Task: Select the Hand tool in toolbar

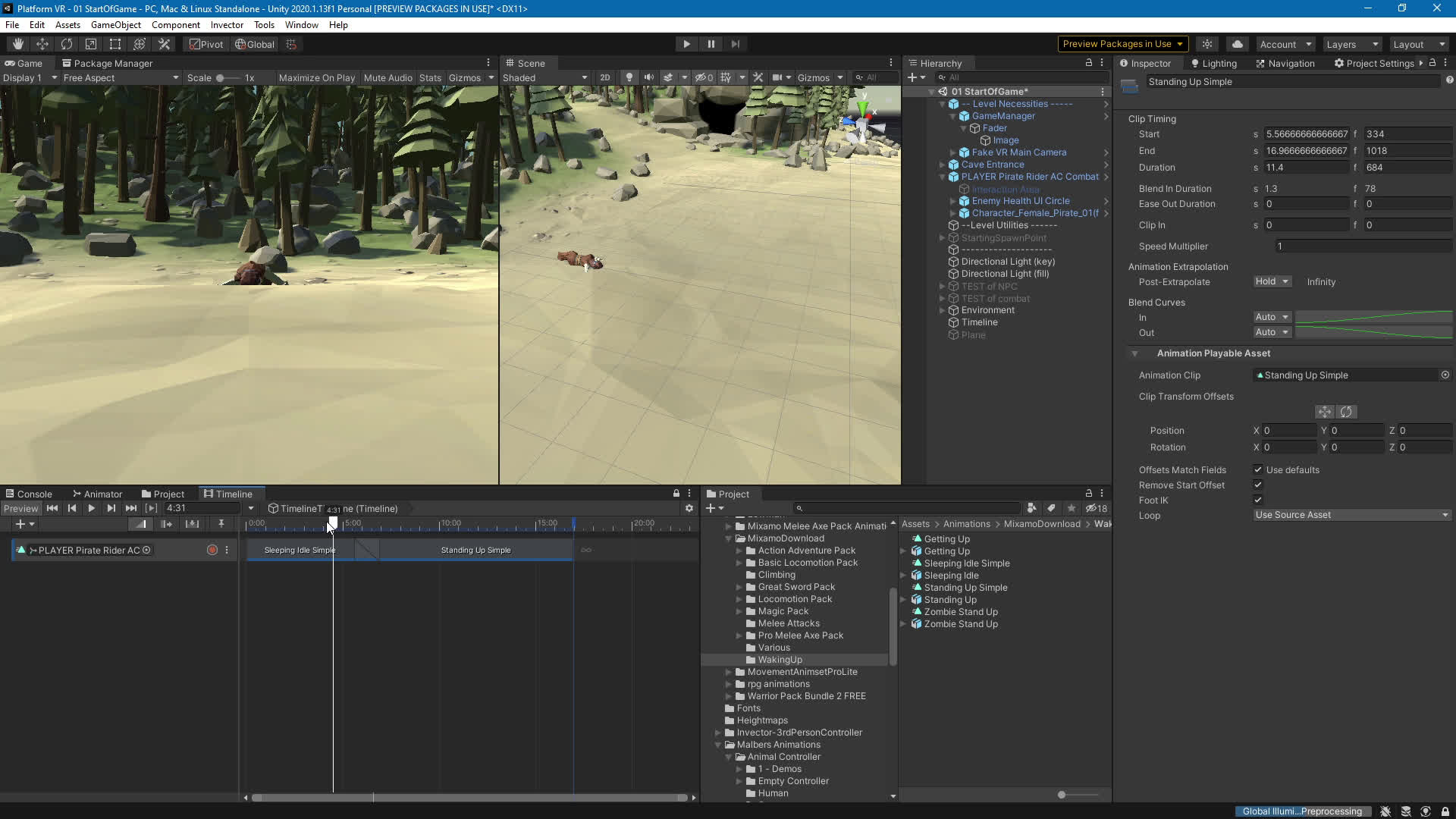Action: (18, 44)
